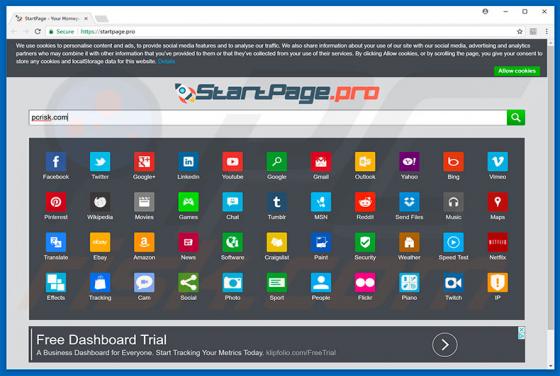560x376 pixels.
Task: Launch the Photo camera tile
Action: pyautogui.click(x=232, y=283)
